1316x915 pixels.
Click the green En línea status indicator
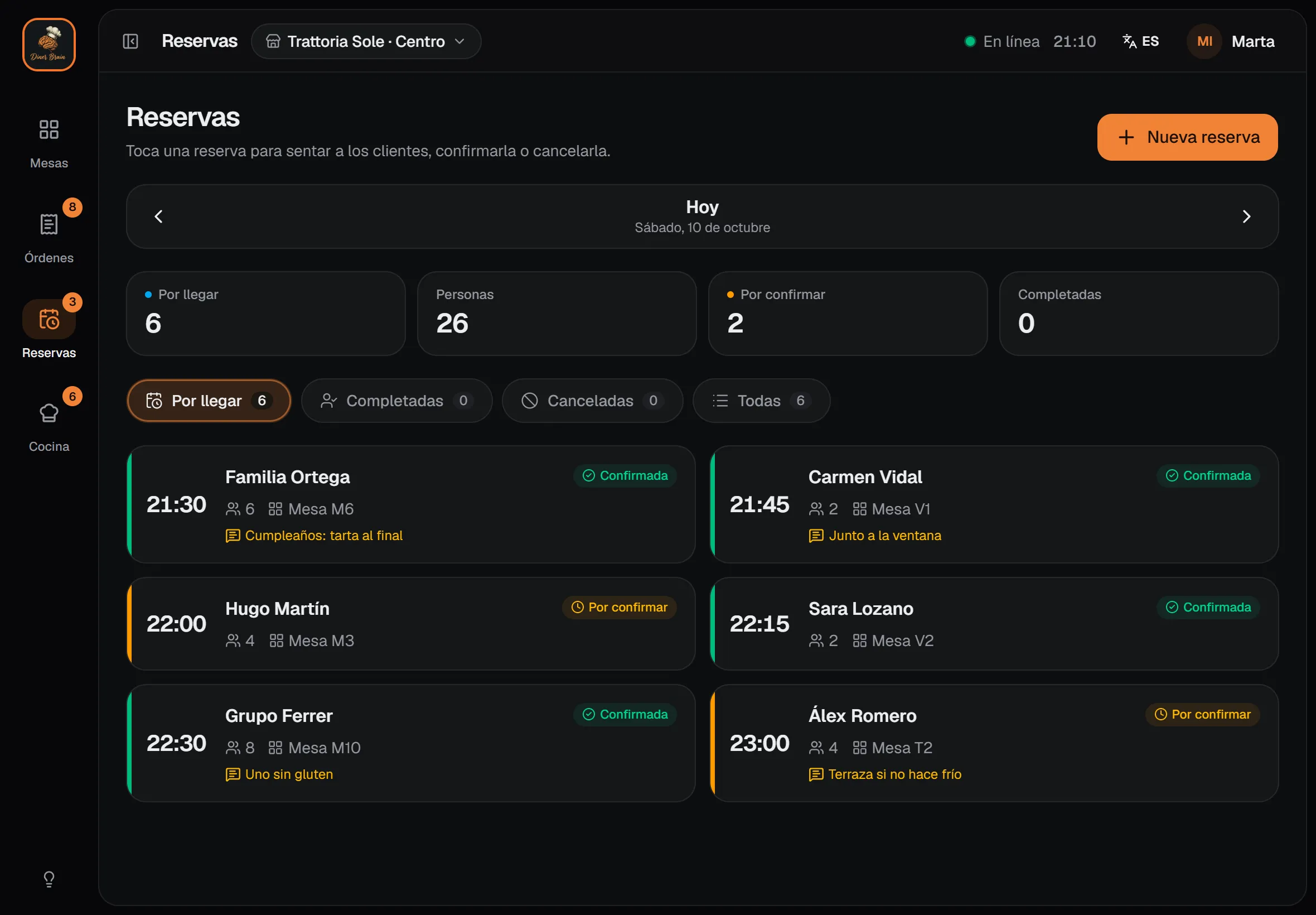(969, 41)
